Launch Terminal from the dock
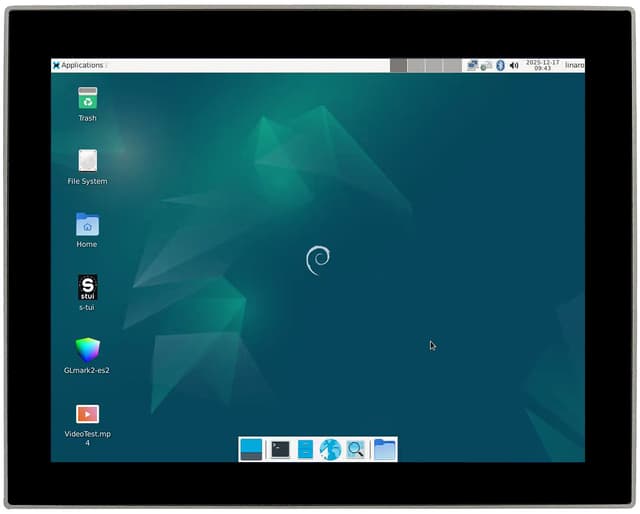The width and height of the screenshot is (640, 514). tap(280, 449)
